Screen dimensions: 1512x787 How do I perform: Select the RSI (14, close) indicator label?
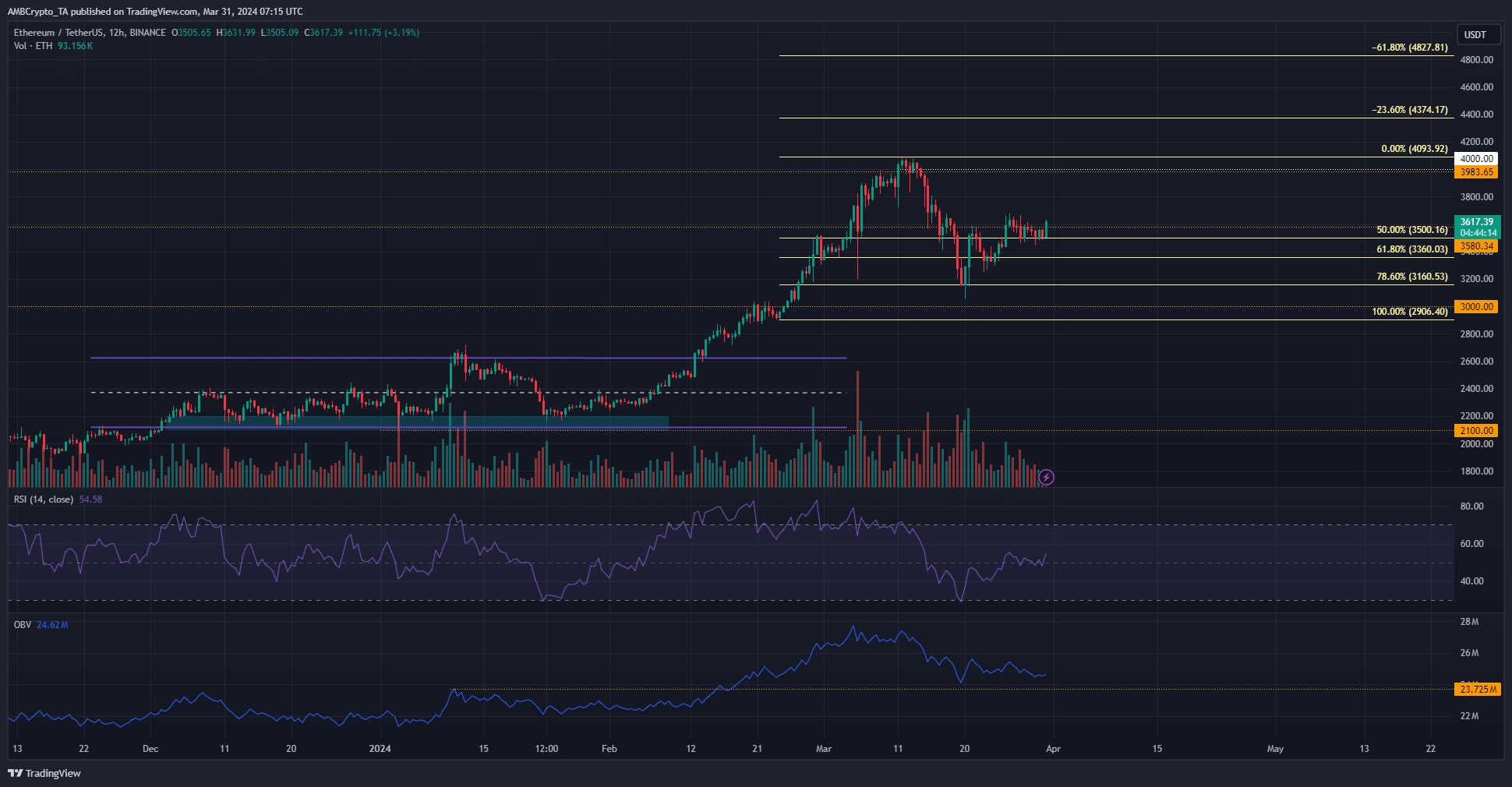[44, 499]
